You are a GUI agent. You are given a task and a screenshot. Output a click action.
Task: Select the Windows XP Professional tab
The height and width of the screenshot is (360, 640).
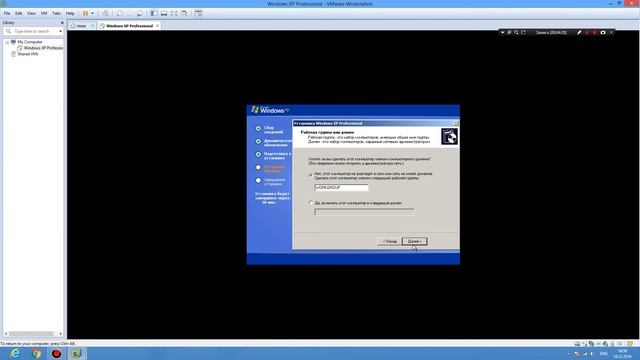129,26
